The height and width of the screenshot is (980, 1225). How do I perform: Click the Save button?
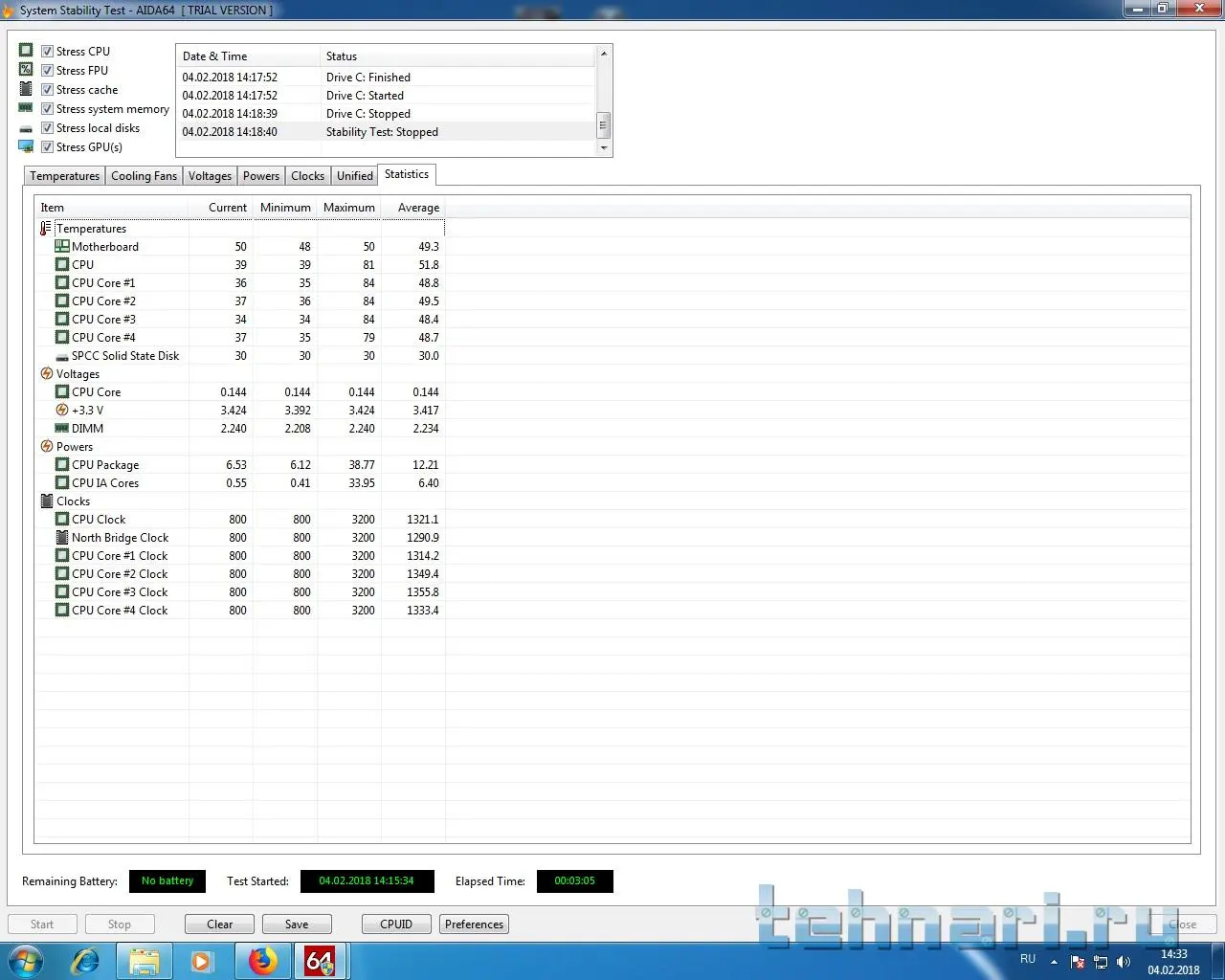coord(297,924)
